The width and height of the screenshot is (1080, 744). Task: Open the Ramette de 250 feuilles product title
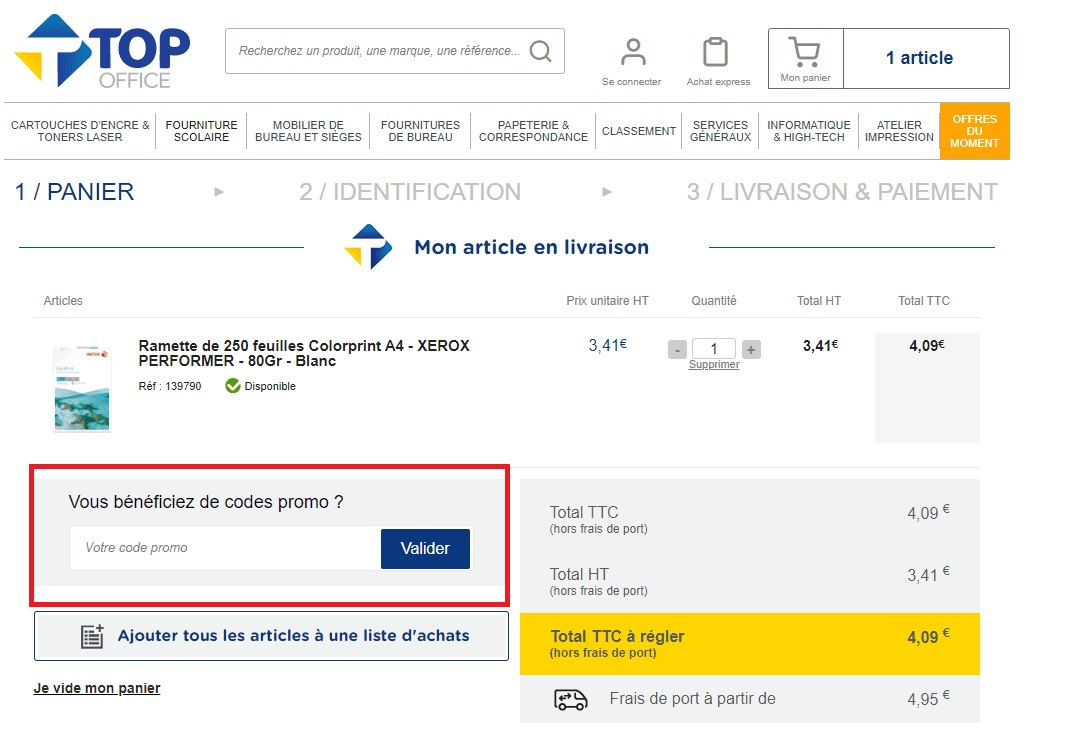click(x=304, y=353)
